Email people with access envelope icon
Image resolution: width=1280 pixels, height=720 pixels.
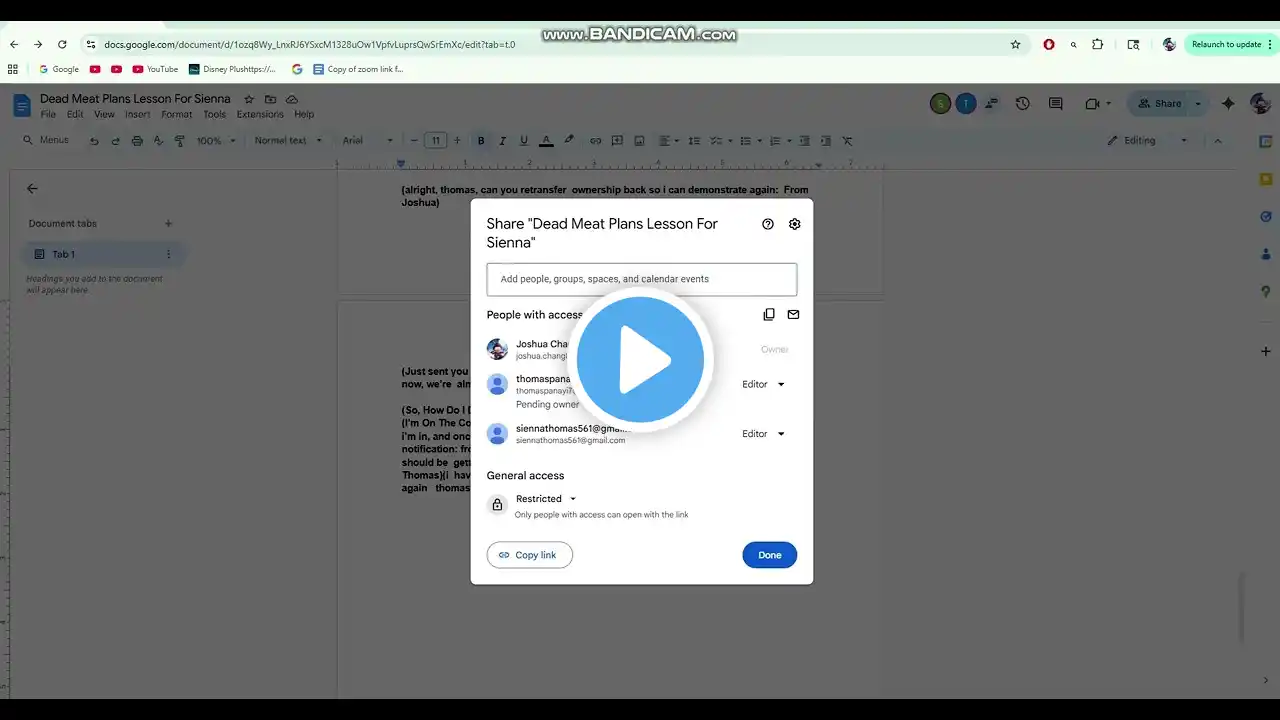[793, 314]
